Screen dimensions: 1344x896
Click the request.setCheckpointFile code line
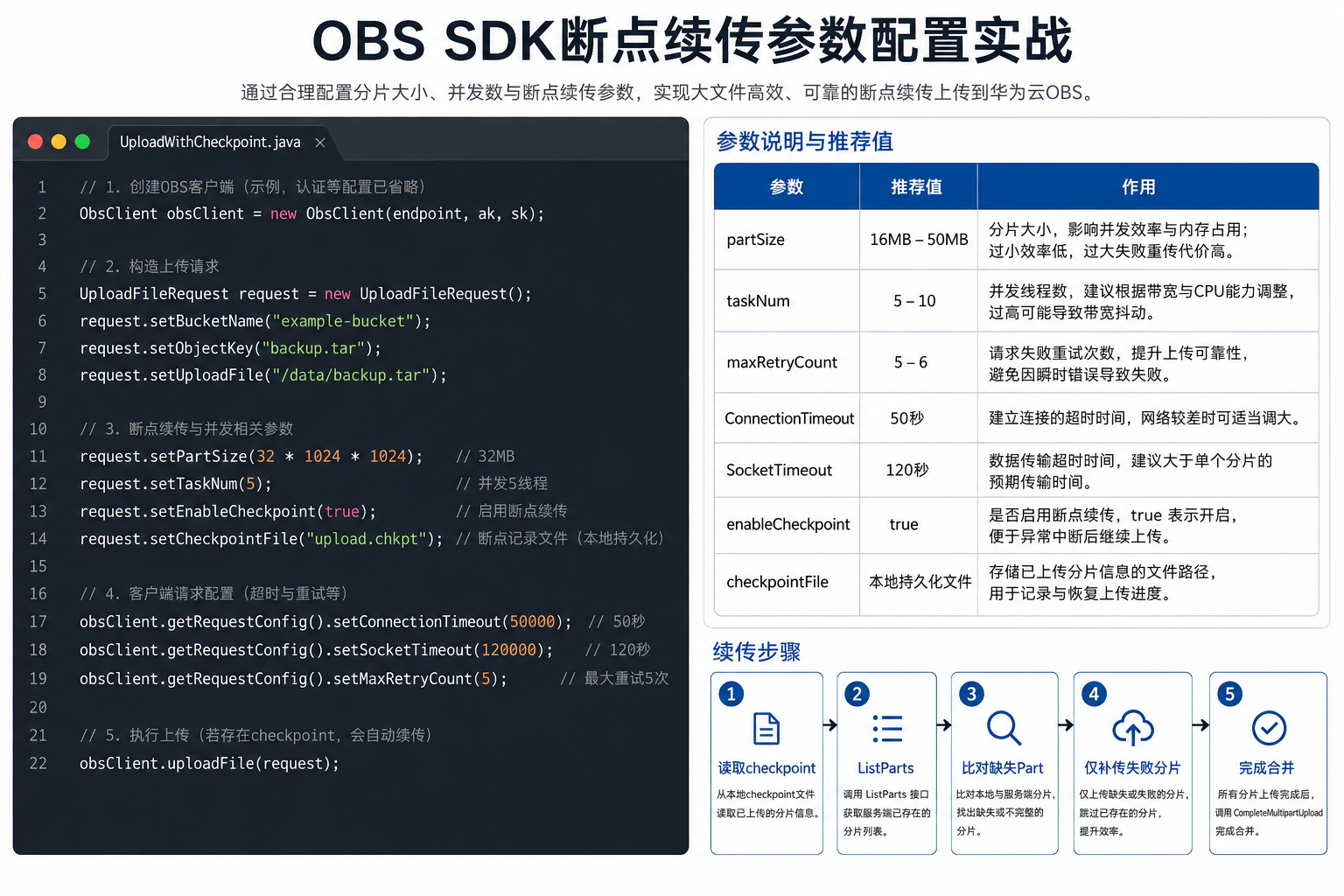(x=261, y=539)
